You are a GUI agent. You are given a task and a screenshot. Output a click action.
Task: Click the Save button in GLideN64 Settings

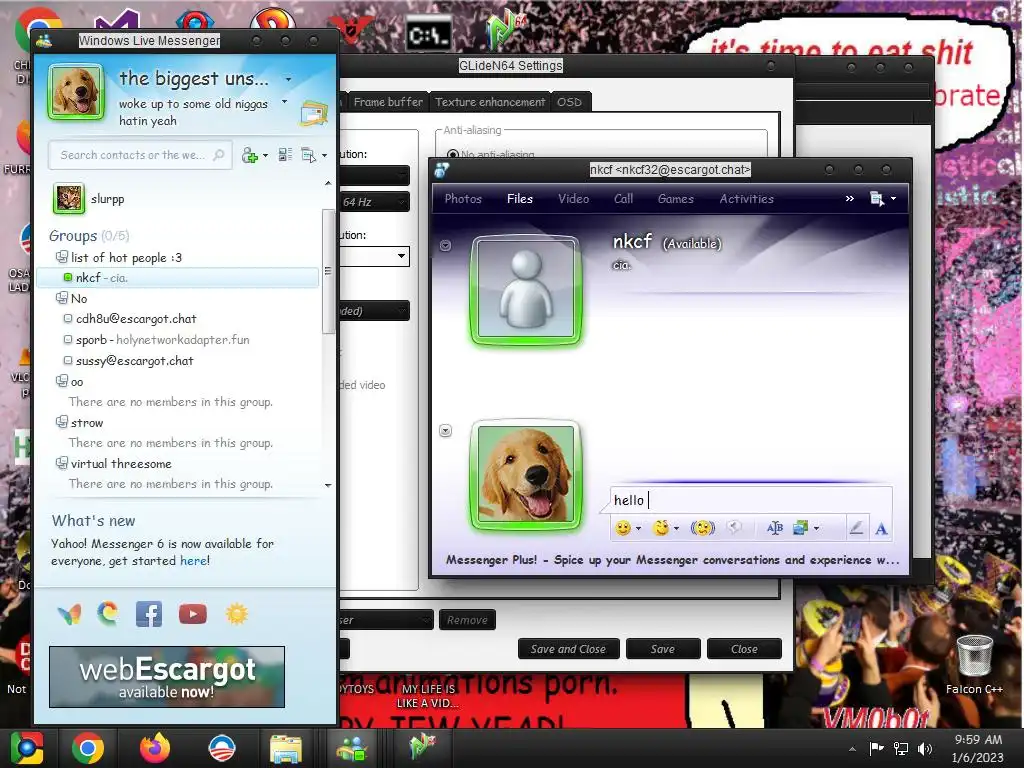662,648
